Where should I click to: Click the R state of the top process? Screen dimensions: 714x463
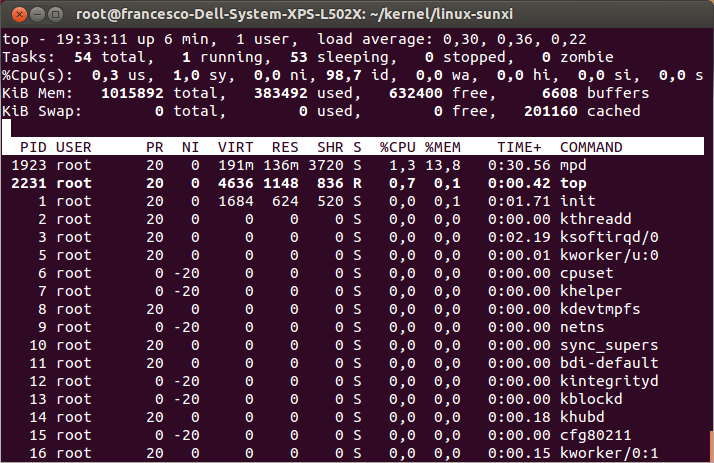pos(357,183)
